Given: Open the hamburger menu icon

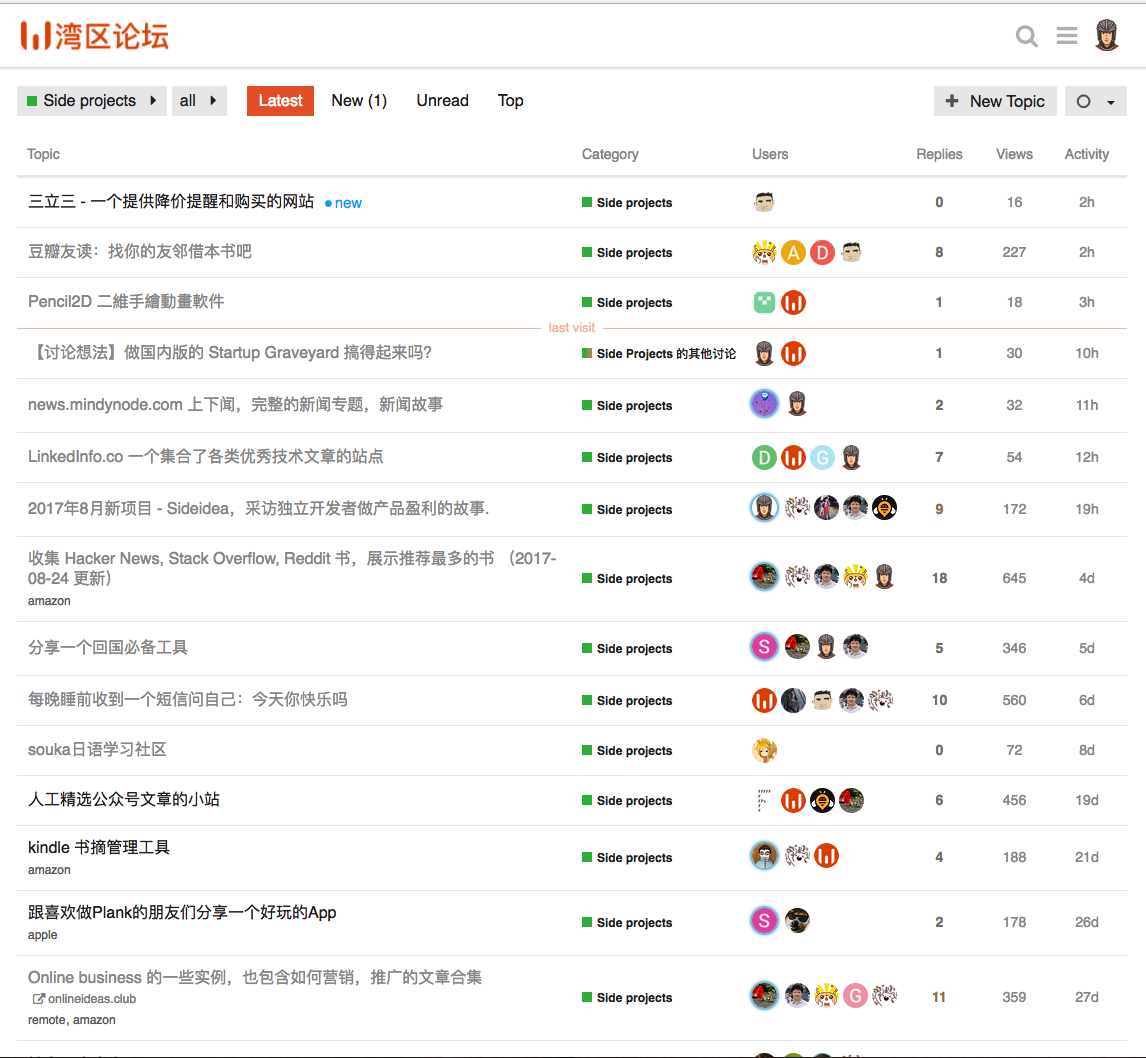Looking at the screenshot, I should 1067,37.
